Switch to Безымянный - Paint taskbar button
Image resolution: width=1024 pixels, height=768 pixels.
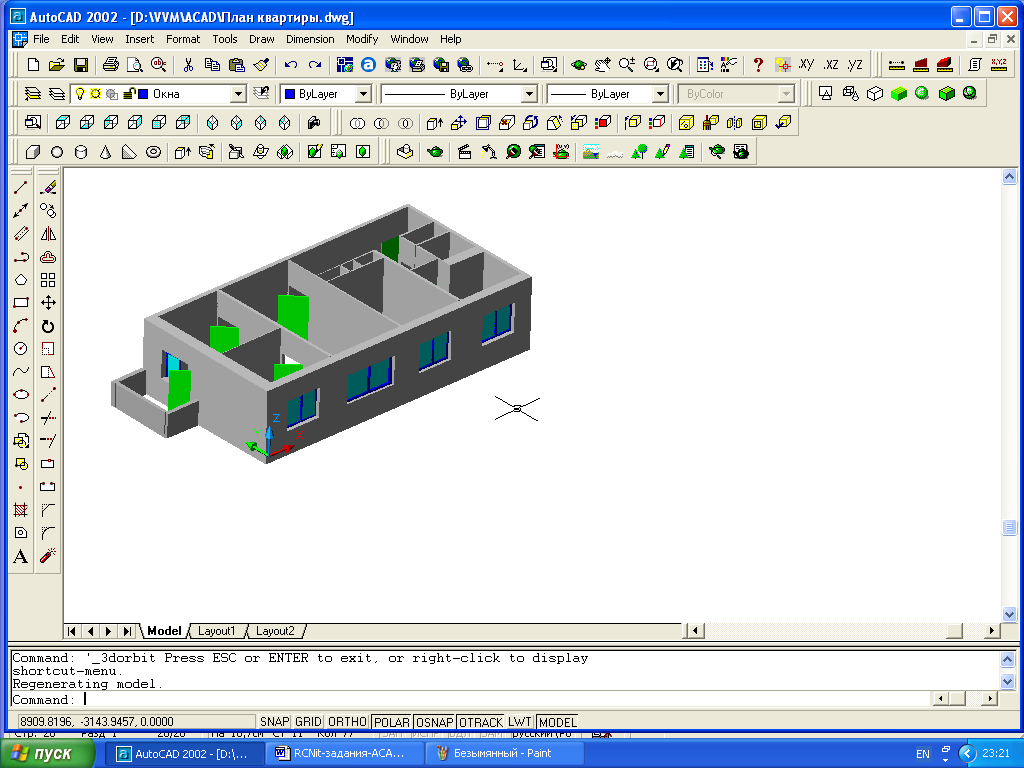tap(503, 753)
